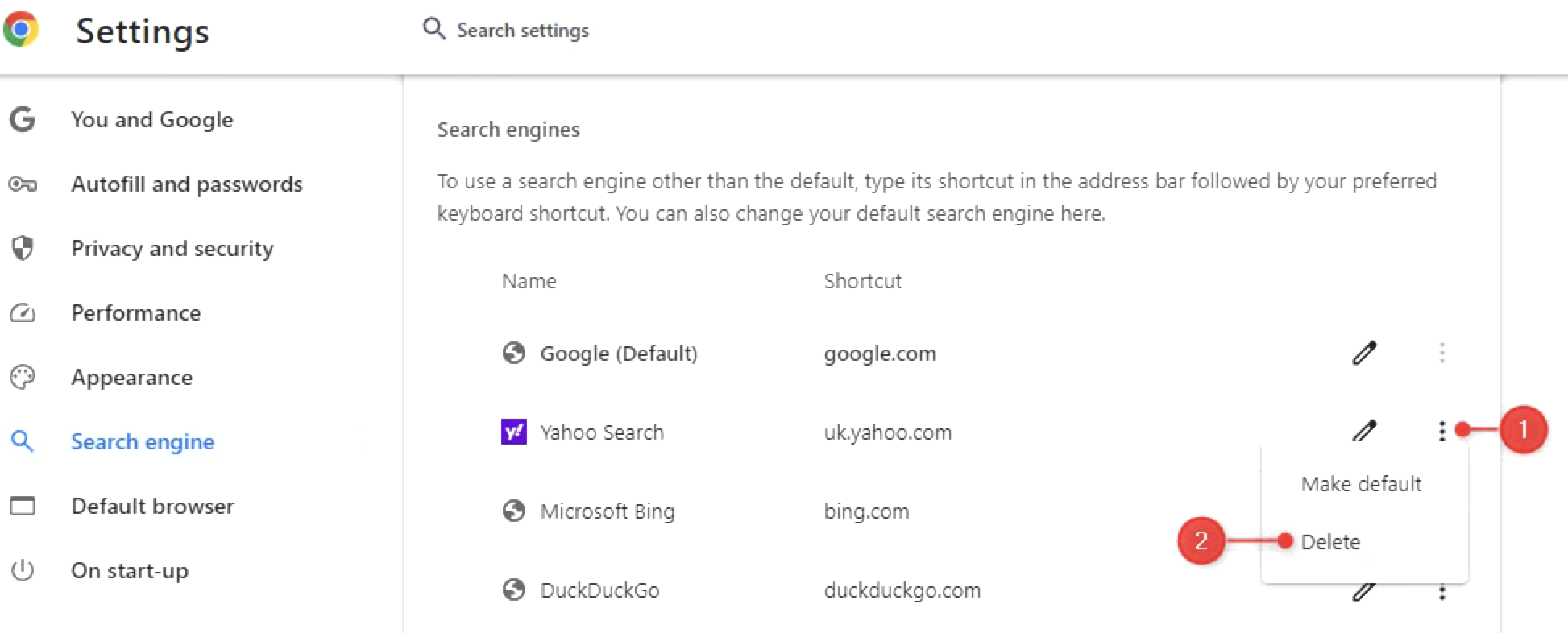Open three-dot menu for Google (Default)
The image size is (1568, 633).
click(x=1441, y=353)
